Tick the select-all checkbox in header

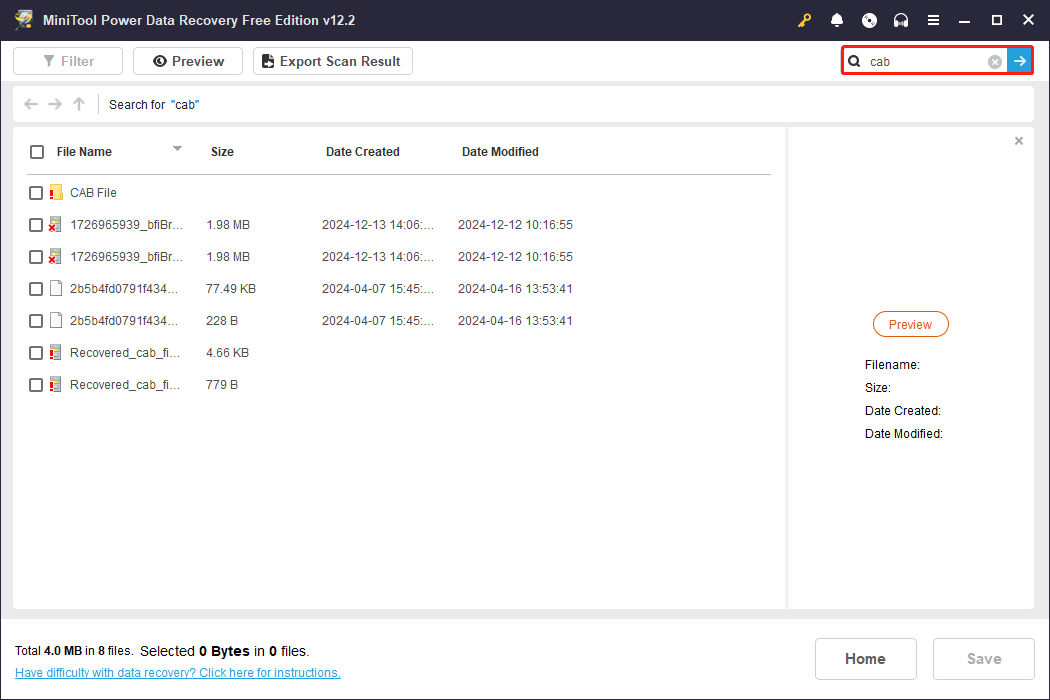coord(37,152)
